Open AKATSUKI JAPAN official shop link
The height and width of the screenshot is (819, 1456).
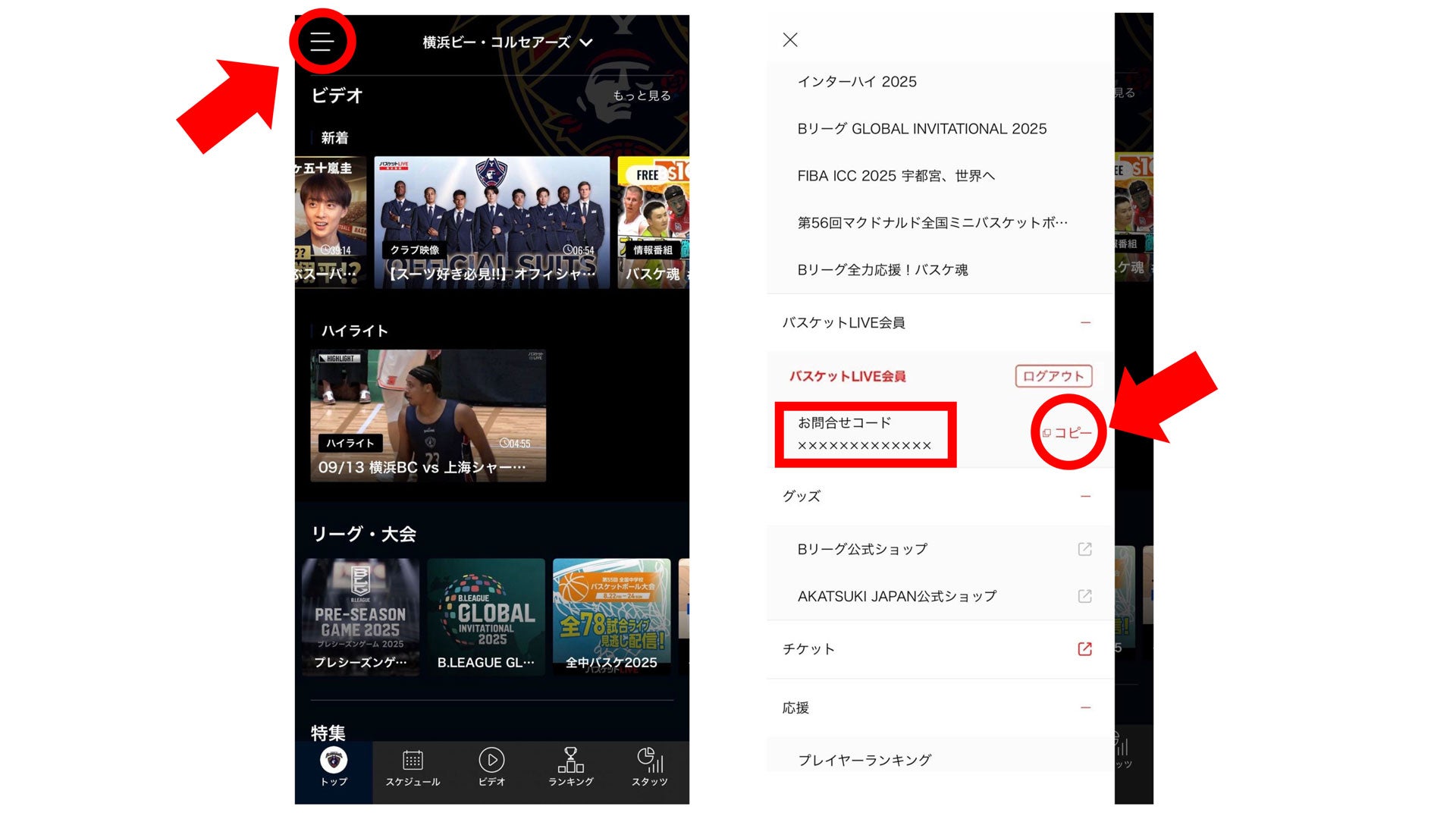point(897,596)
